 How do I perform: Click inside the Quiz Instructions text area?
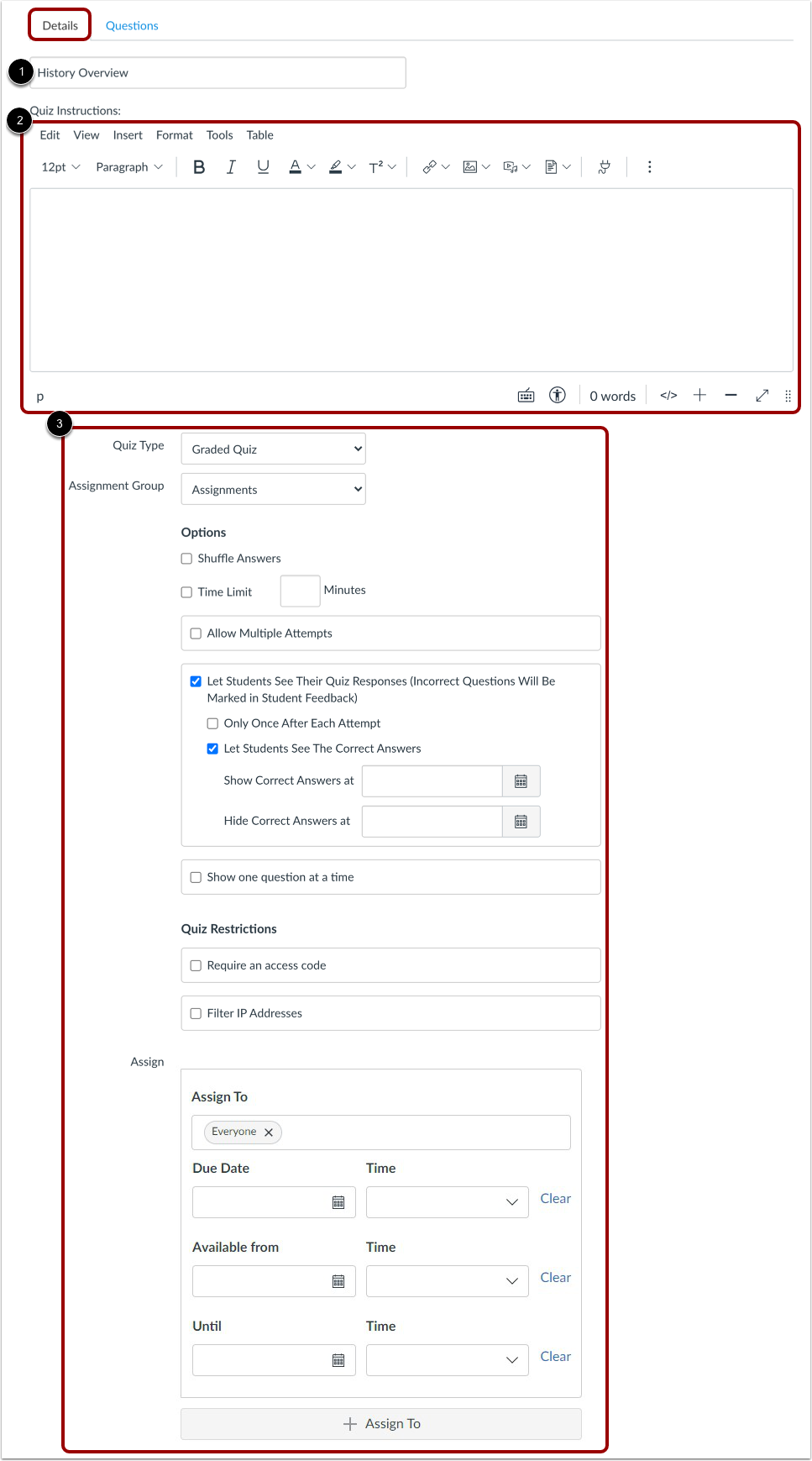coord(411,280)
